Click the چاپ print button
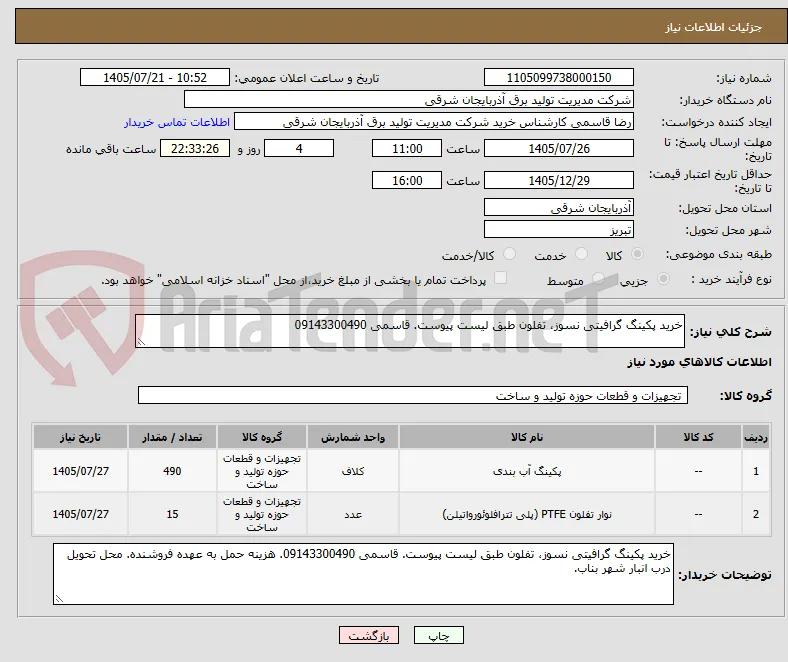Screen dimensions: 788x662 tap(439, 635)
